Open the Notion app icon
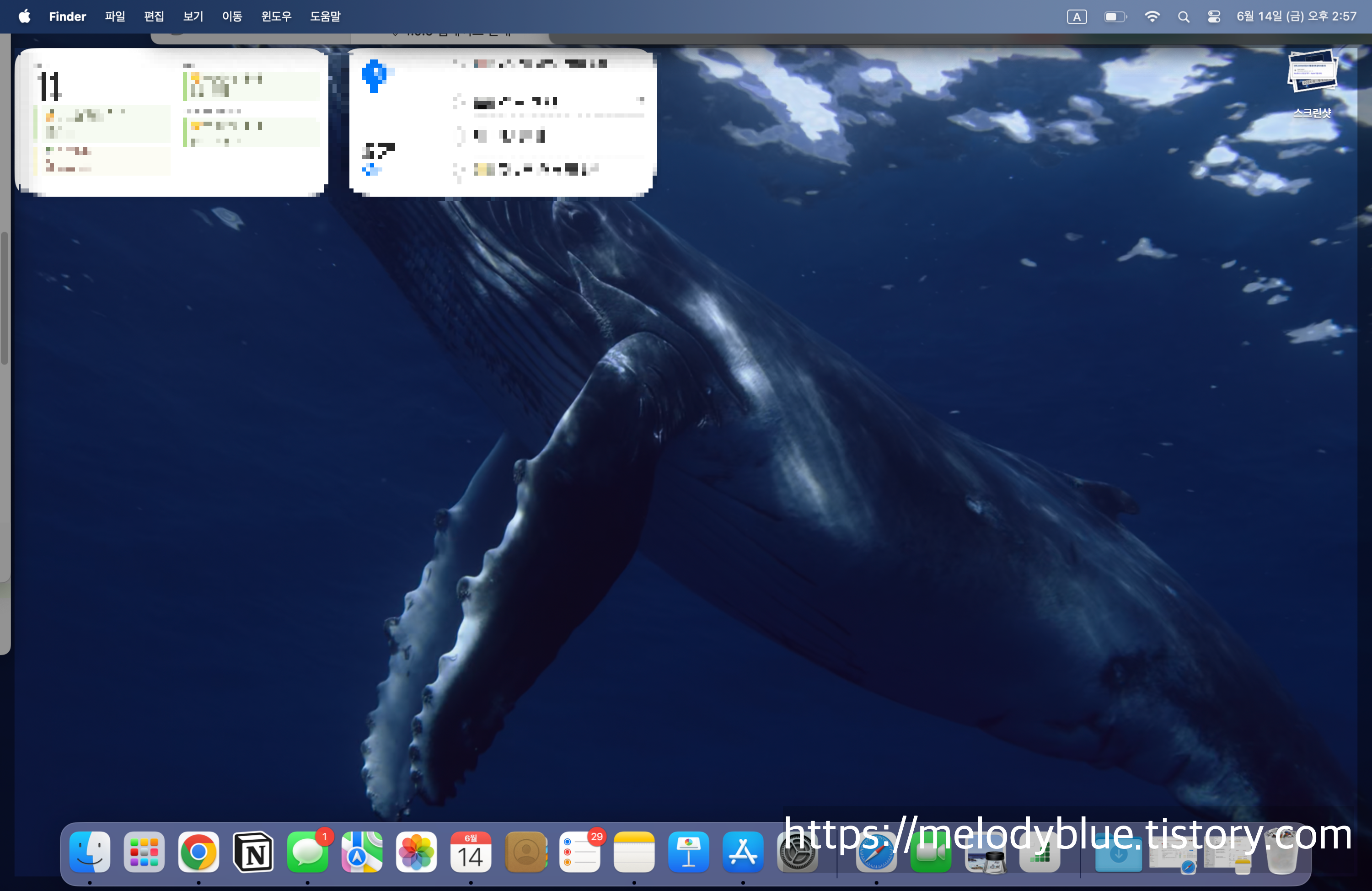1372x891 pixels. 253,853
